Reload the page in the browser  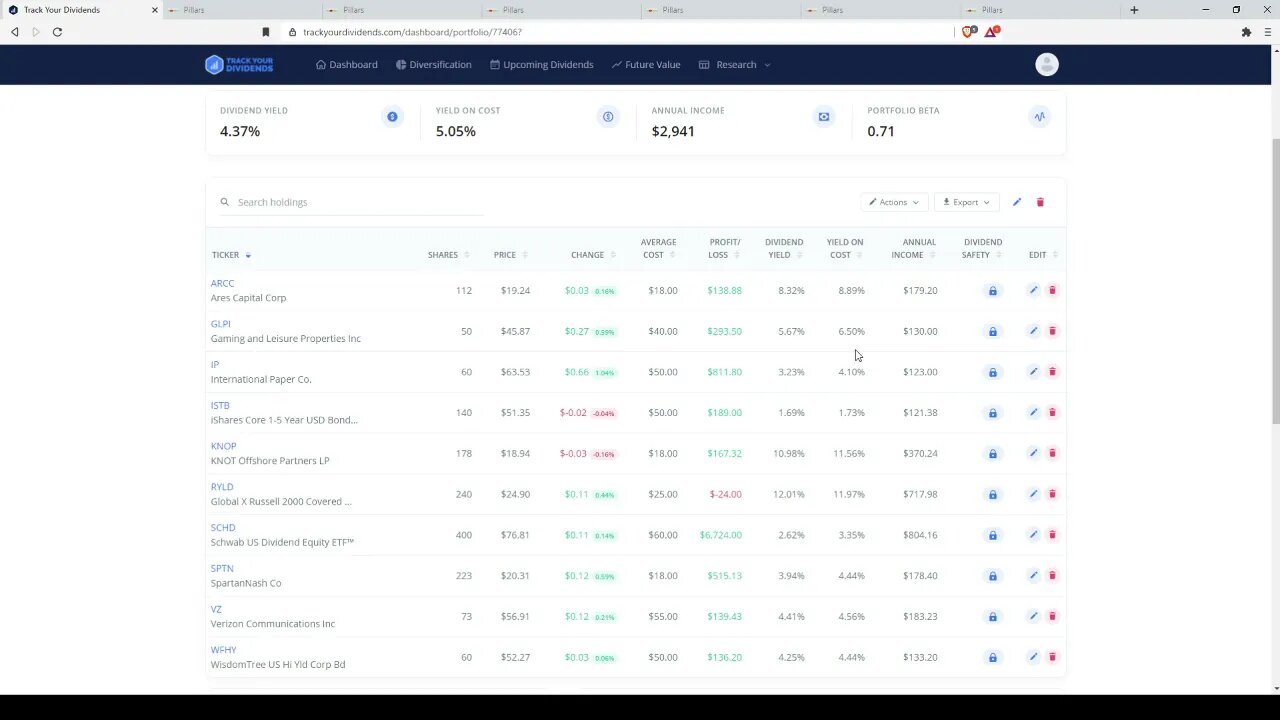pos(57,32)
